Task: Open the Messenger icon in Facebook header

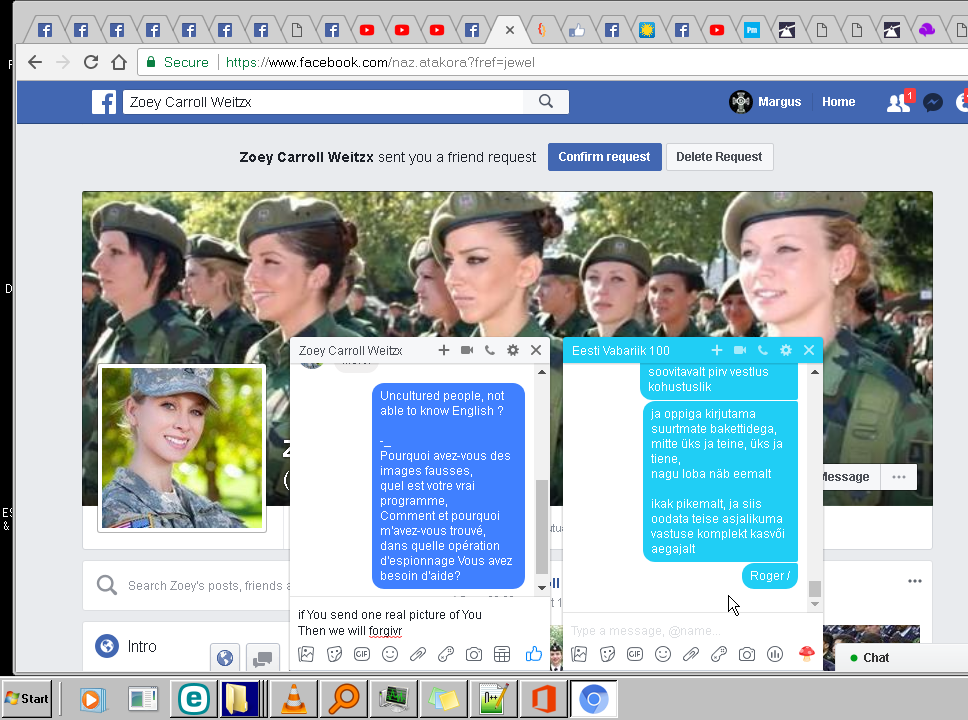Action: pos(932,102)
